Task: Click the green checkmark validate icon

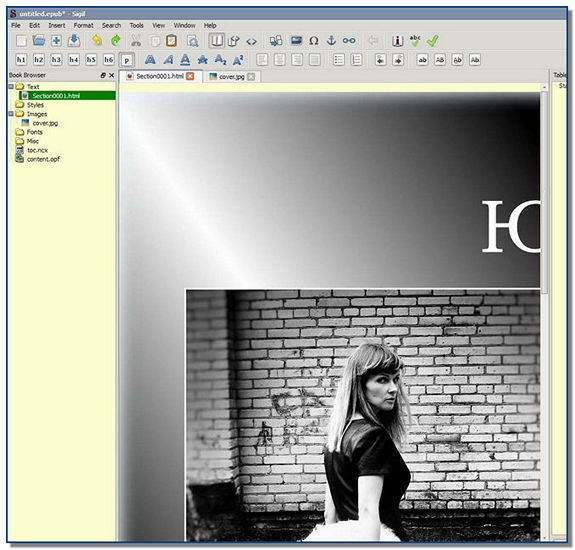Action: [432, 41]
